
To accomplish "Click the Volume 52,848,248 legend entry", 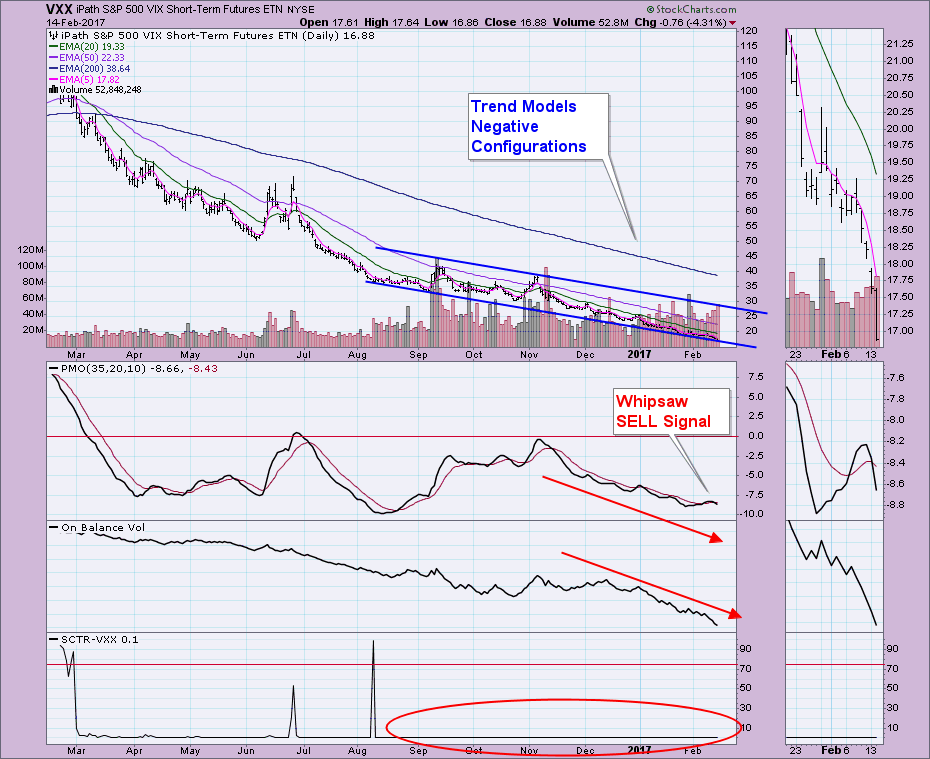I will tap(95, 90).
